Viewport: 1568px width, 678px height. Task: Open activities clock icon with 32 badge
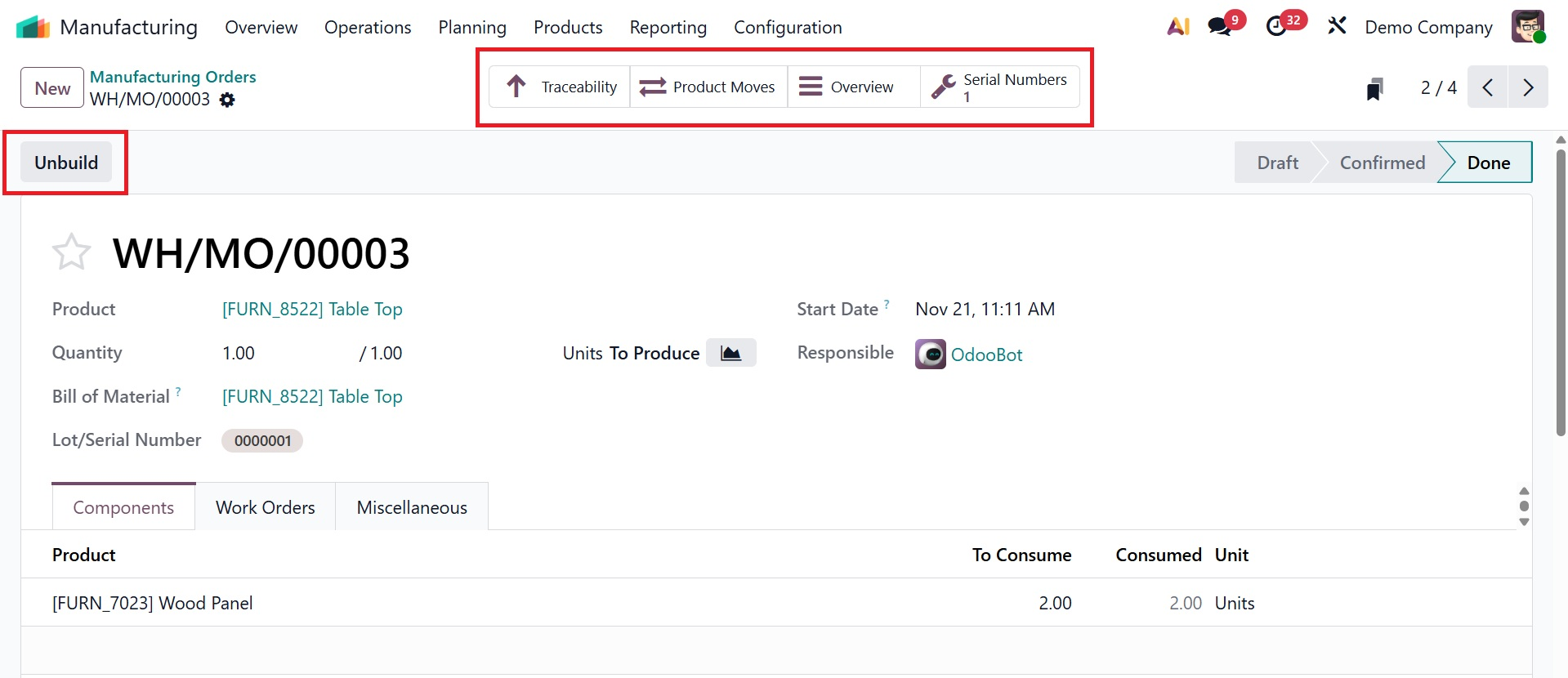(1276, 27)
